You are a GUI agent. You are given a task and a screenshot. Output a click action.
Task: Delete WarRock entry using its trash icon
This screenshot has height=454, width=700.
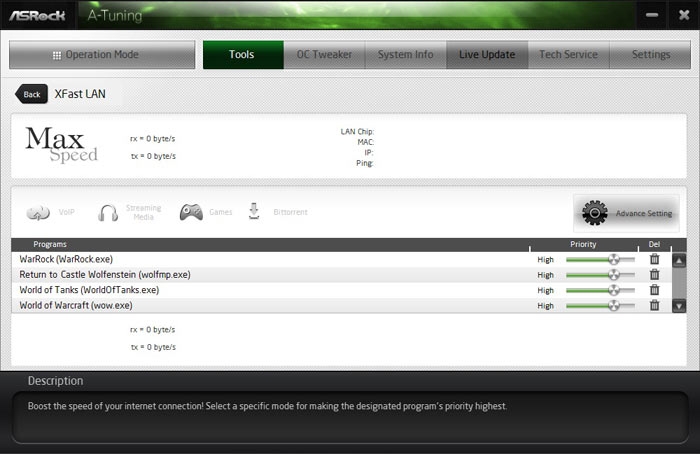654,259
